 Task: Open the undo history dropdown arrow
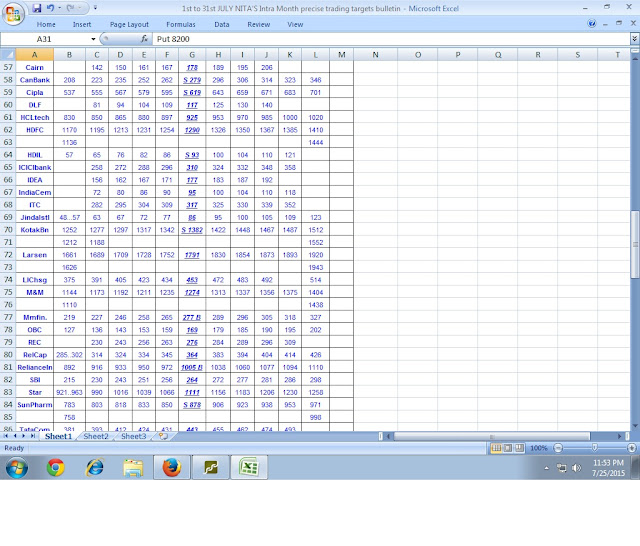(x=60, y=8)
